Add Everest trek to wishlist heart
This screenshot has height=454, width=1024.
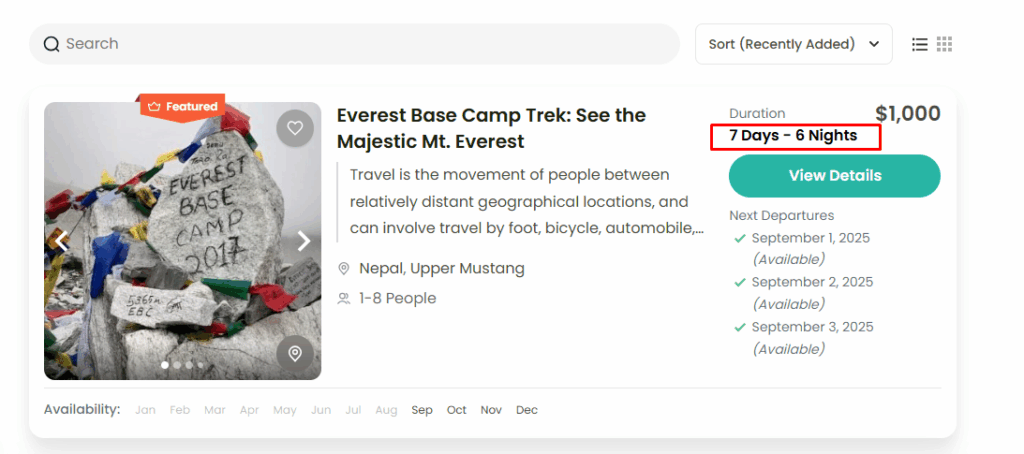point(295,128)
